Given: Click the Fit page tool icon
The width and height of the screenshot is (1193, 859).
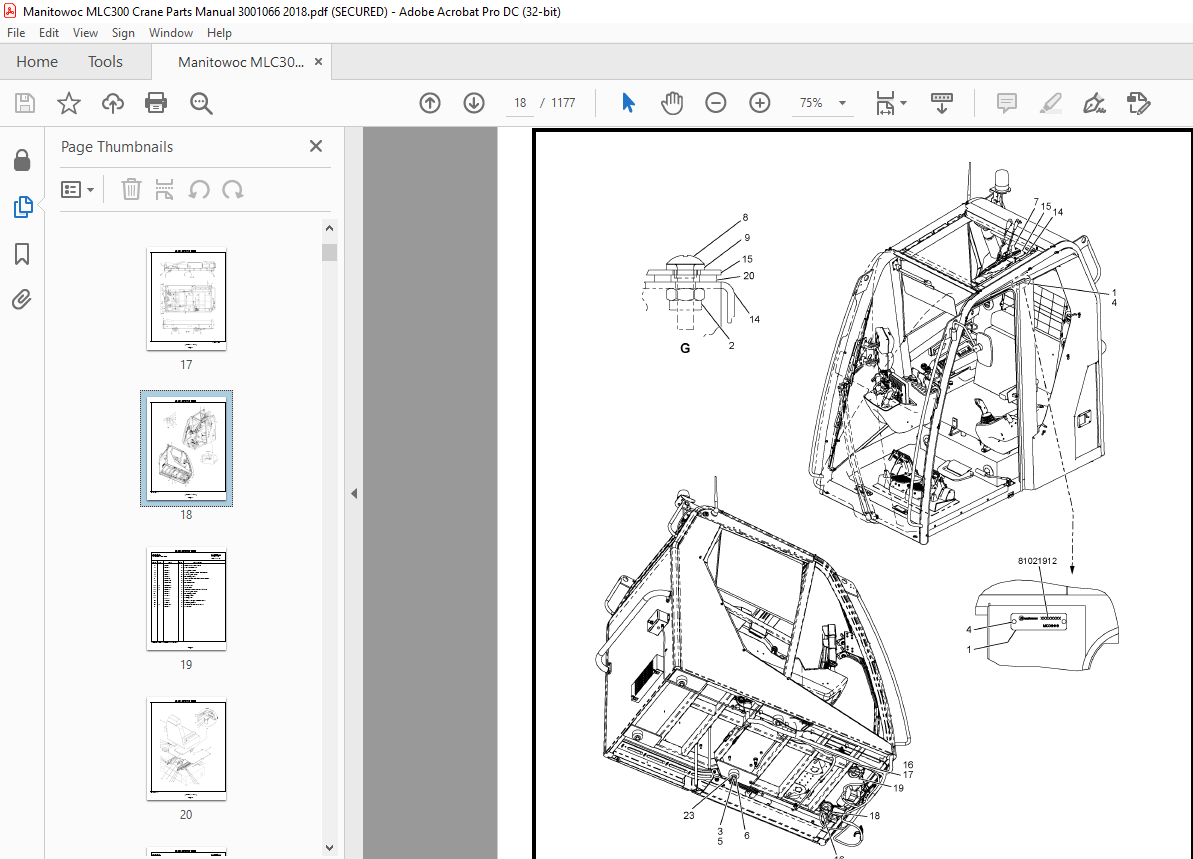Looking at the screenshot, I should pos(885,103).
